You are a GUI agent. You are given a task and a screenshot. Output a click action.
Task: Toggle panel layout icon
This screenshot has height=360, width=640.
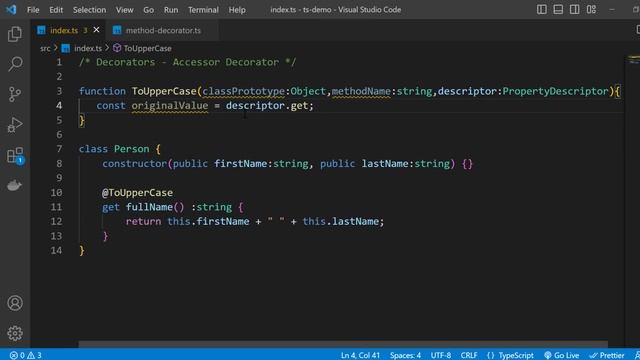558,9
